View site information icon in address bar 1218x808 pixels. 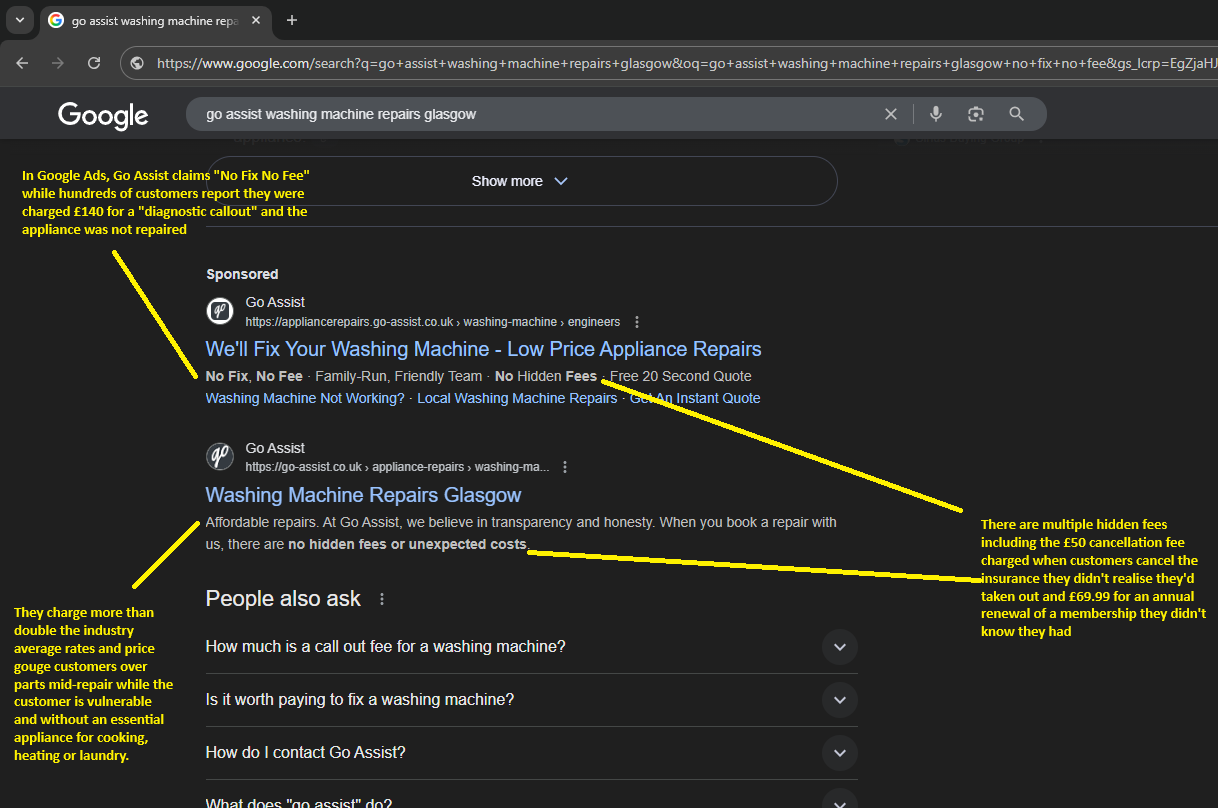point(138,63)
